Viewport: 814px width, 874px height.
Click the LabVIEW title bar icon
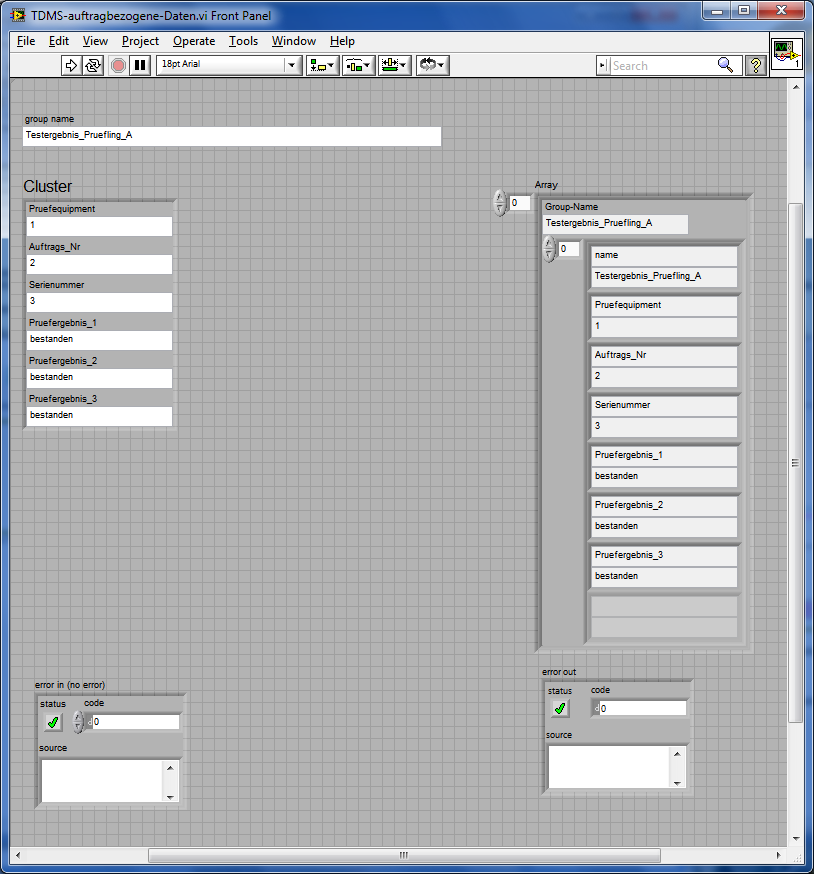(x=18, y=16)
